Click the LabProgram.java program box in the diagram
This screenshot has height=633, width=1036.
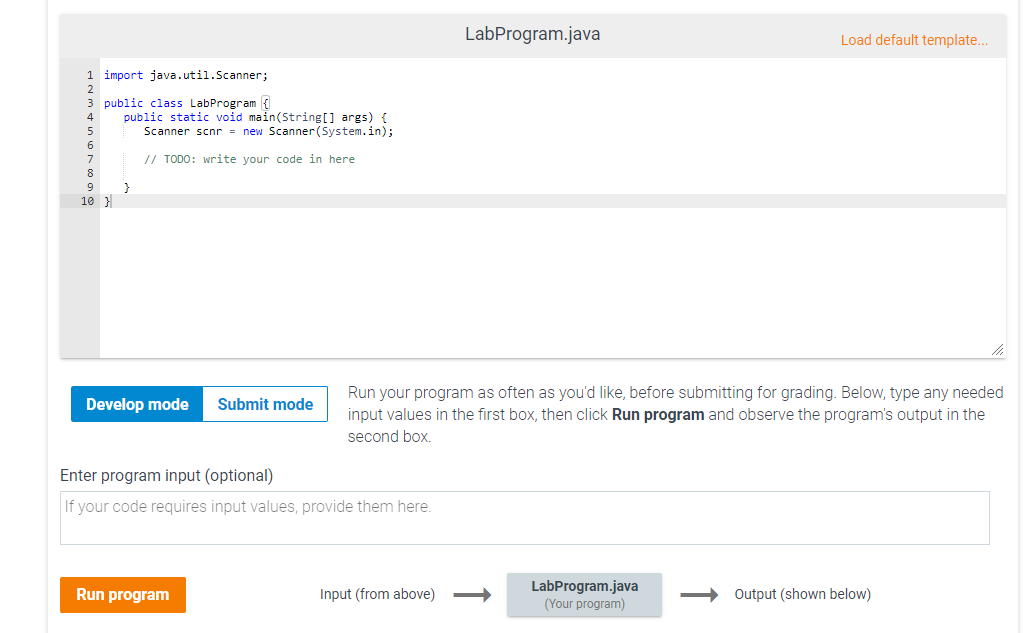click(584, 594)
